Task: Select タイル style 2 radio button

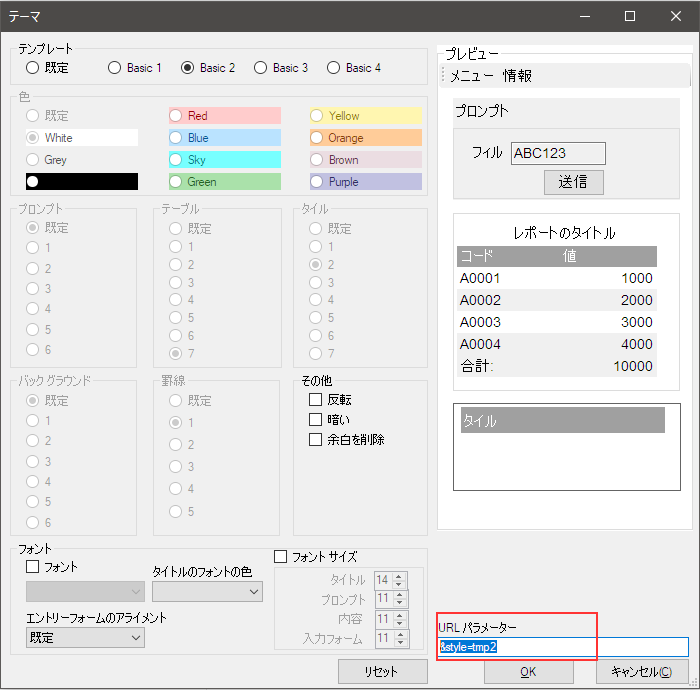Action: (x=316, y=265)
